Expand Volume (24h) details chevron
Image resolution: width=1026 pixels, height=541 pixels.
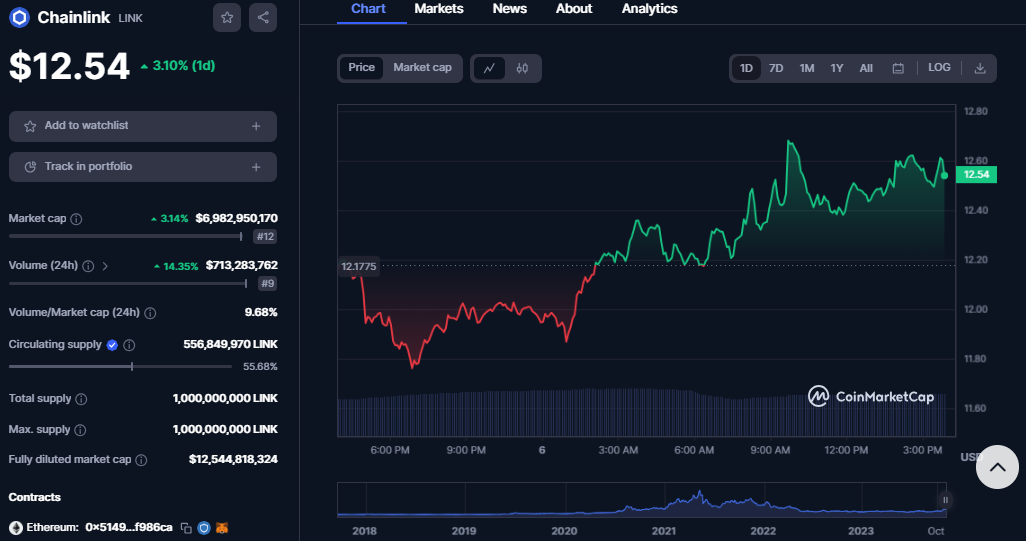105,266
